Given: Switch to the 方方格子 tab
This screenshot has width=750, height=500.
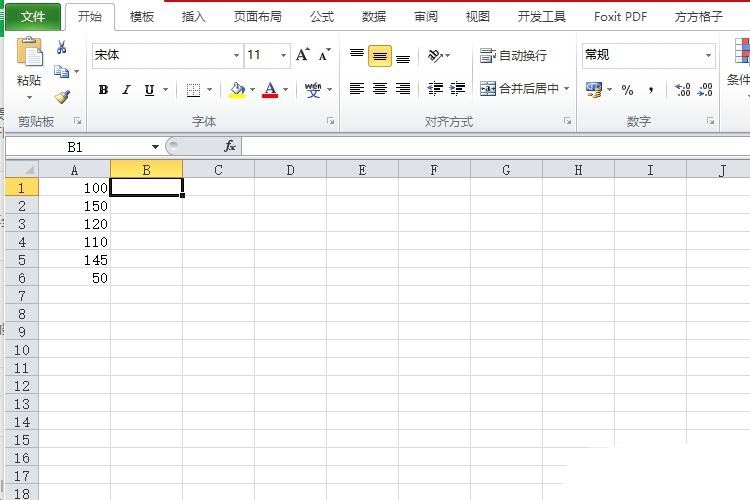Looking at the screenshot, I should tap(698, 17).
